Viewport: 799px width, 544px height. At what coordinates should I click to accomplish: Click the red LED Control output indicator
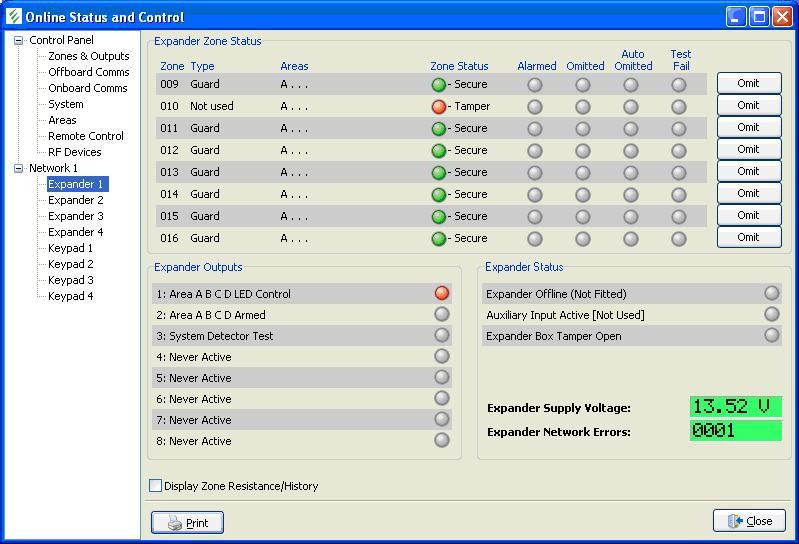tap(442, 293)
